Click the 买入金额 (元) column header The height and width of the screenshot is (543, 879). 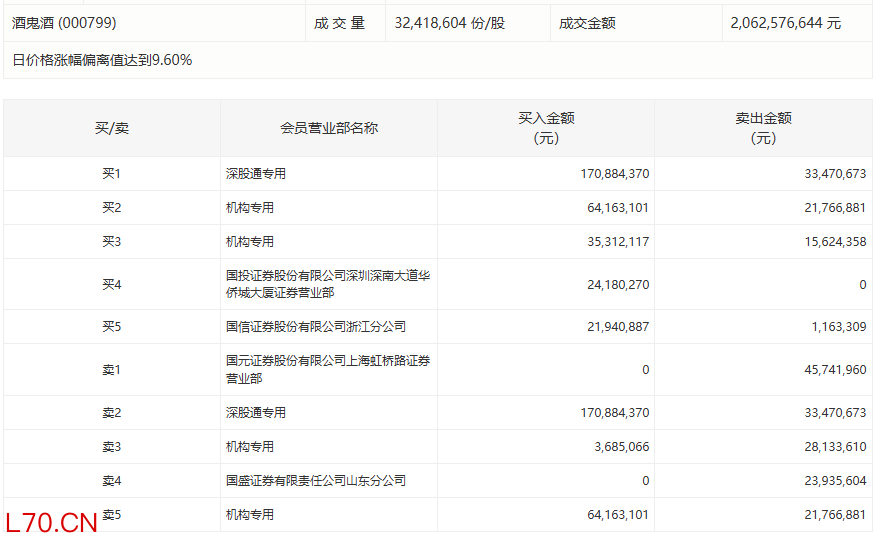click(x=546, y=128)
